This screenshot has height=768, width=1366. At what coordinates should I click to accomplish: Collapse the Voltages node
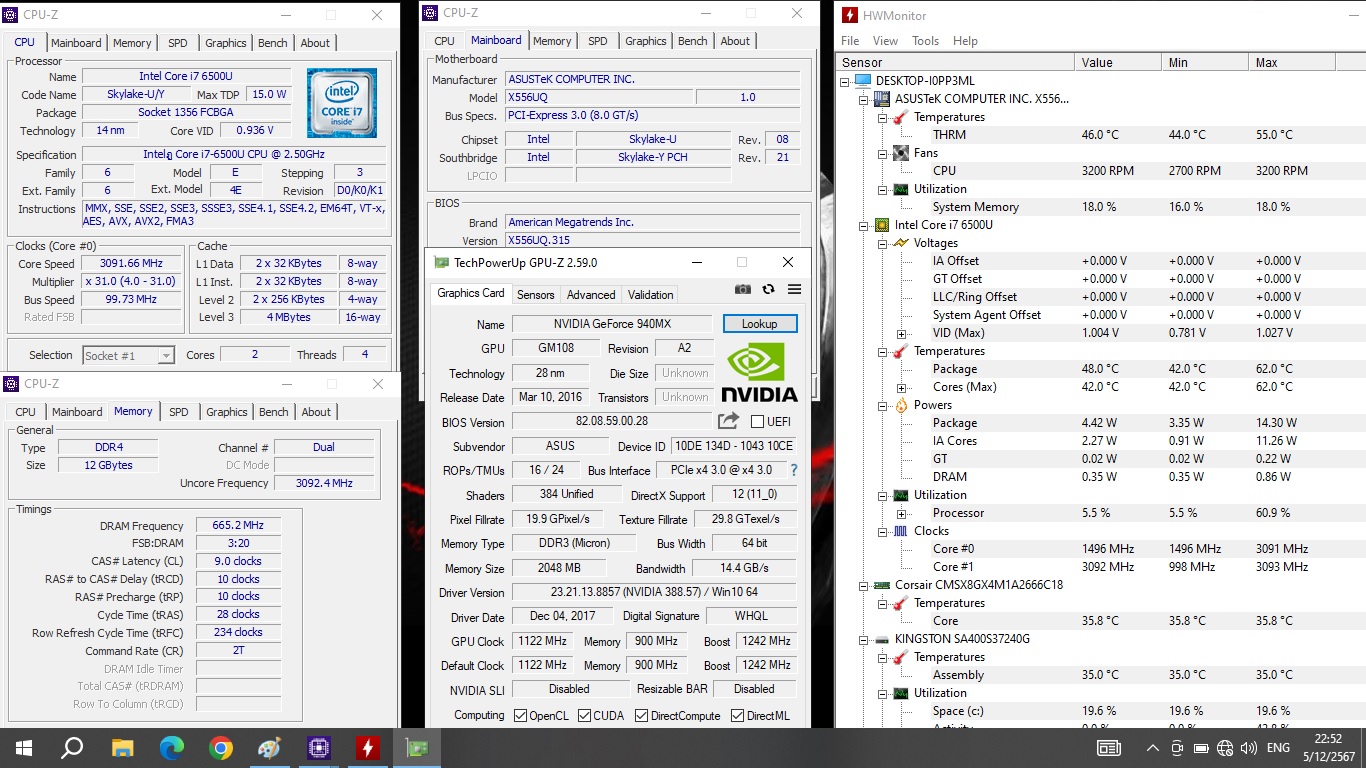pos(883,243)
